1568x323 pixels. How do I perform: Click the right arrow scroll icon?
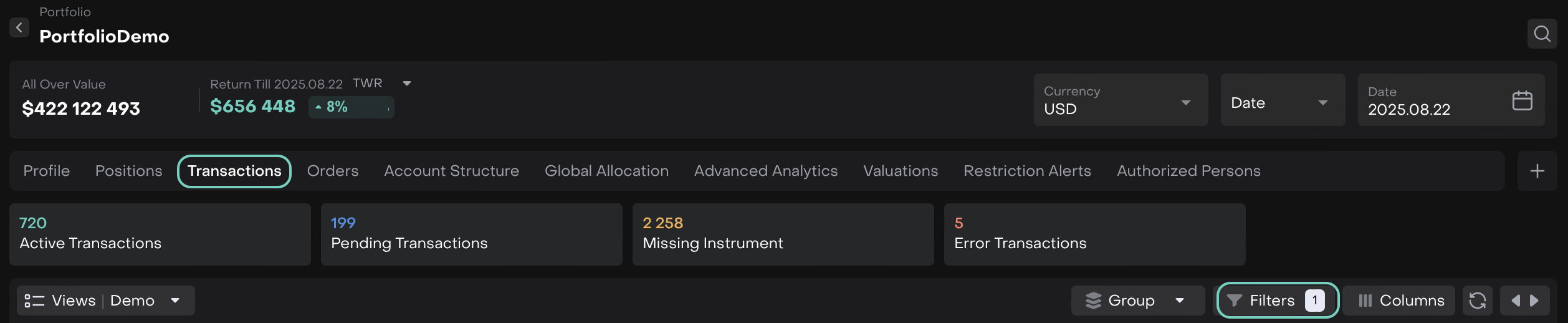[1534, 301]
